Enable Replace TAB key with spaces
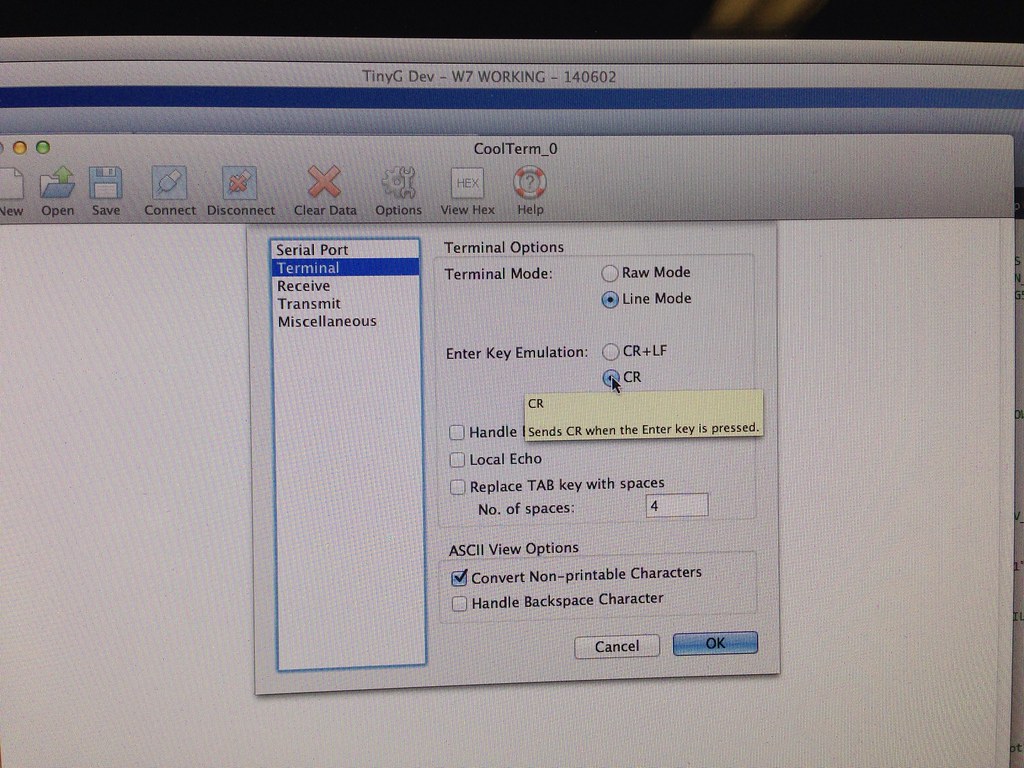The height and width of the screenshot is (768, 1024). (458, 487)
